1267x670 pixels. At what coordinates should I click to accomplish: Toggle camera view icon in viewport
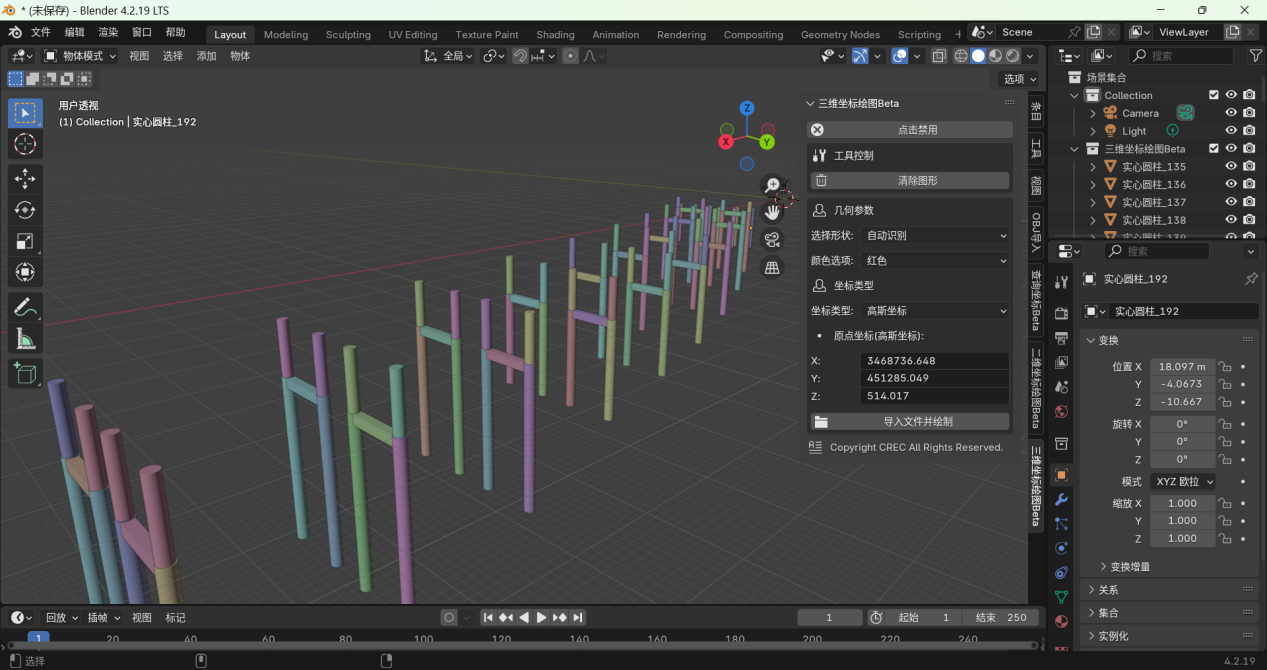772,239
